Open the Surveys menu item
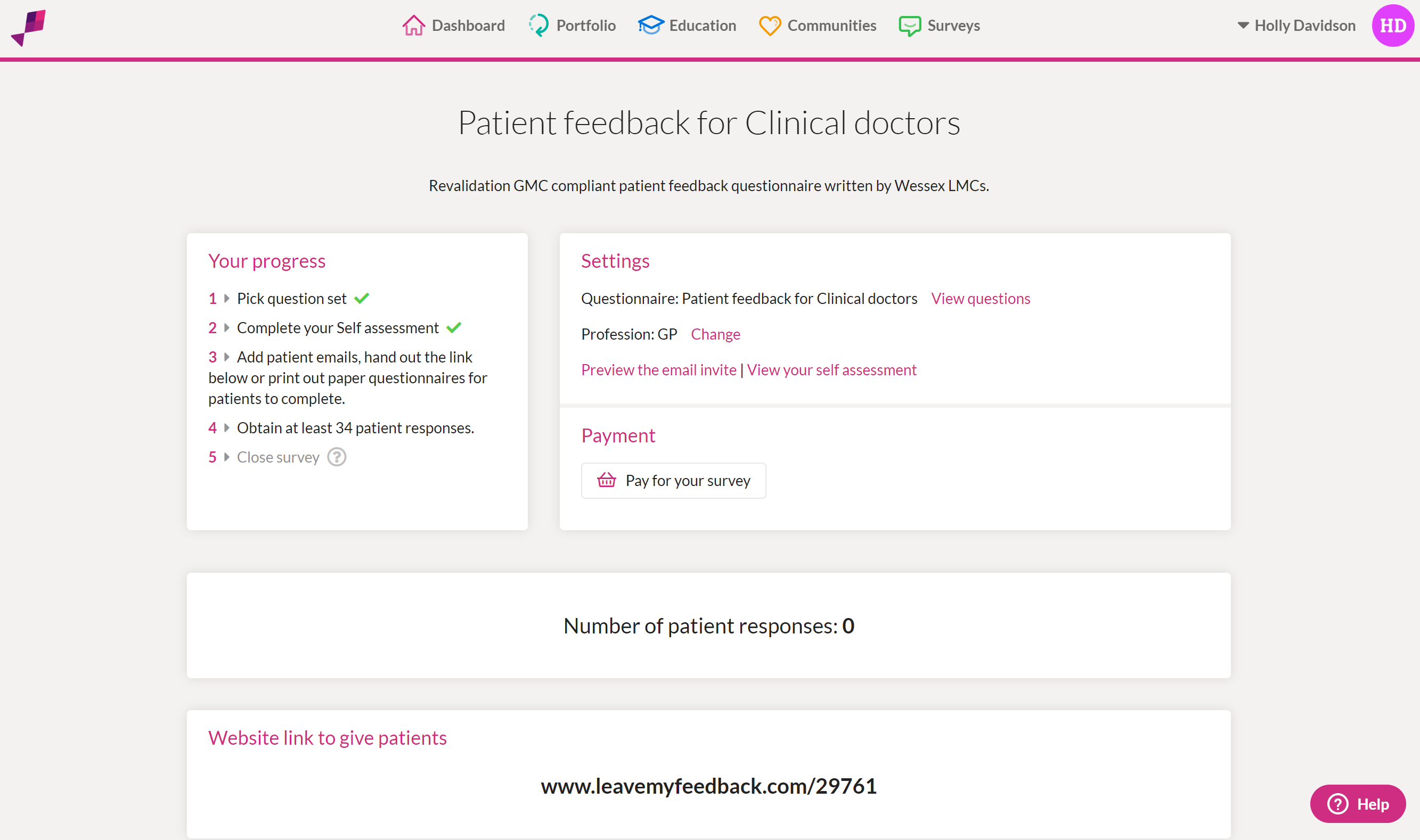Viewport: 1420px width, 840px height. [x=940, y=26]
